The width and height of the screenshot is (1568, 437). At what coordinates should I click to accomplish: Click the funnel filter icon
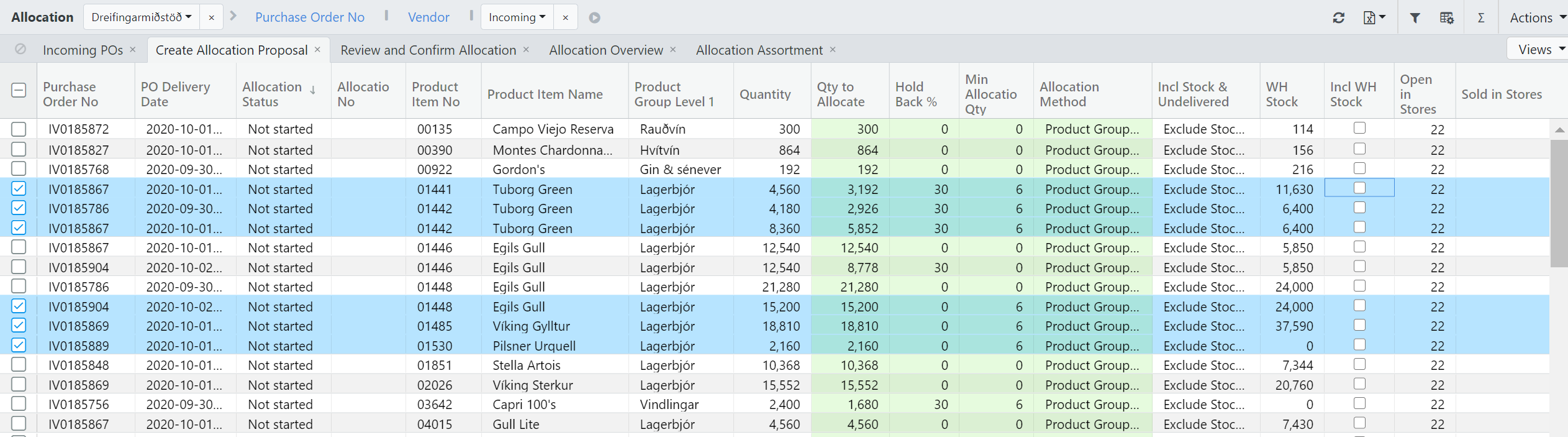[x=1415, y=18]
